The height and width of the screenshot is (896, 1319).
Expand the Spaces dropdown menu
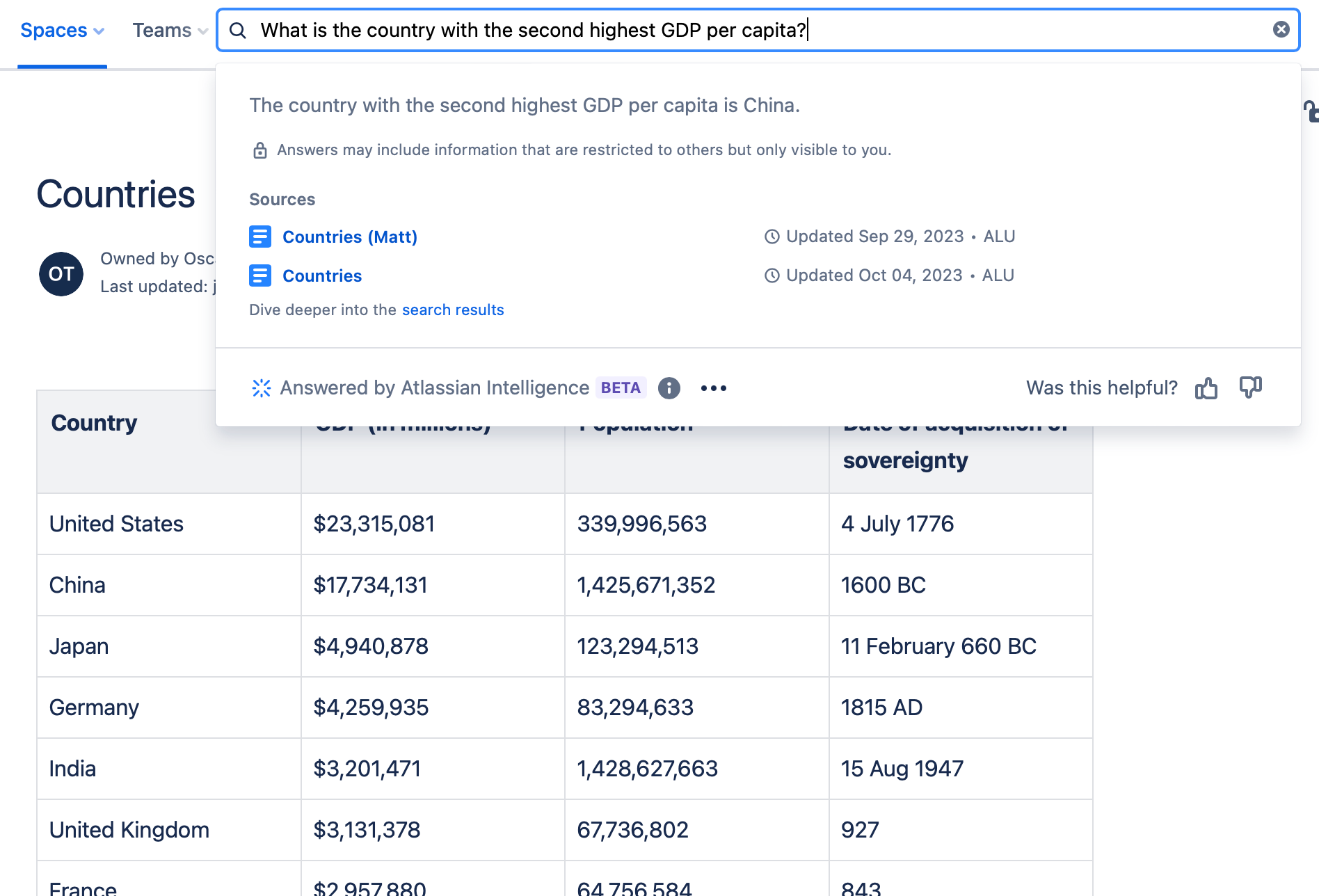pyautogui.click(x=62, y=31)
